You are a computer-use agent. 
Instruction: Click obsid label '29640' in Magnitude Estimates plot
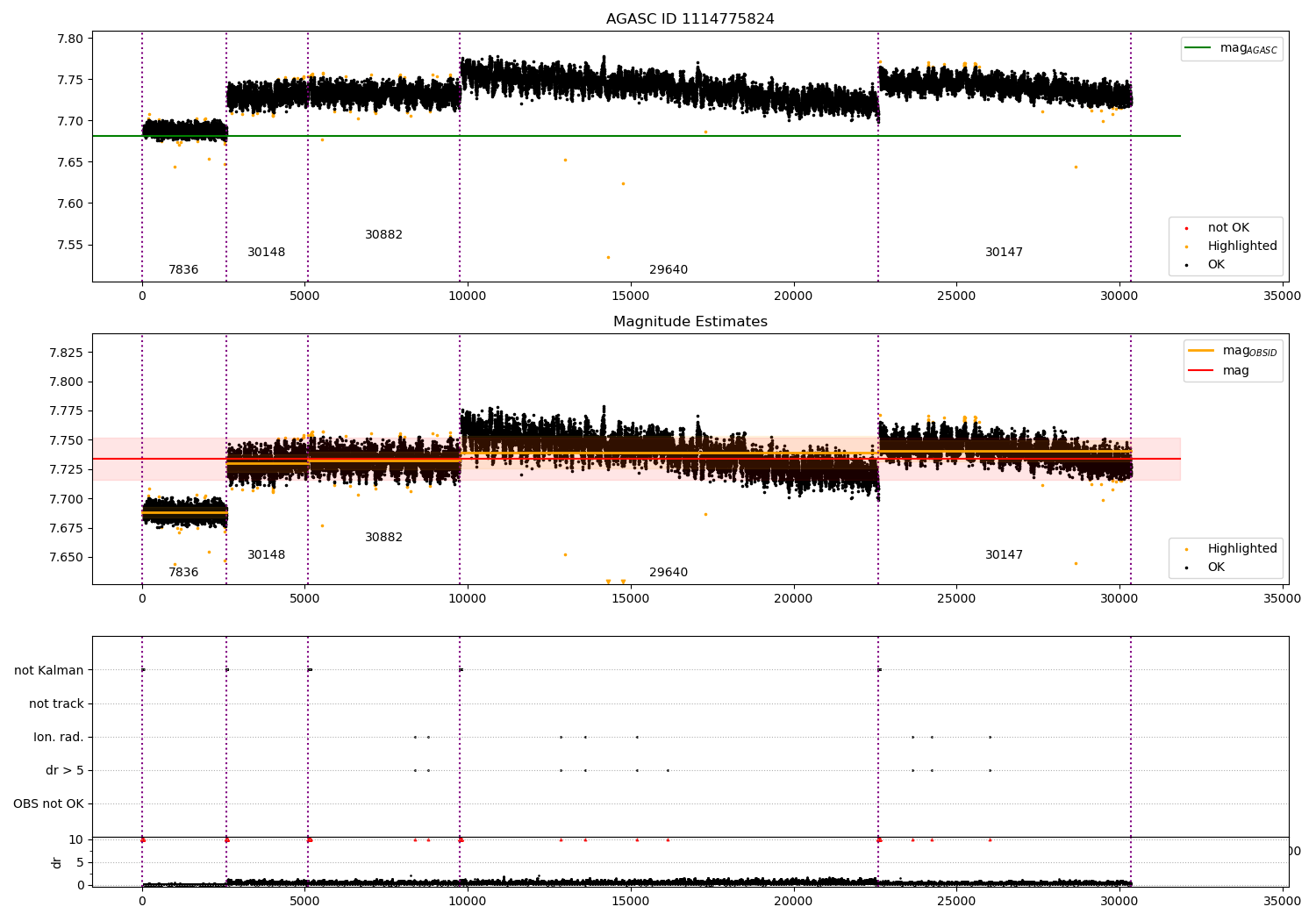(x=669, y=573)
